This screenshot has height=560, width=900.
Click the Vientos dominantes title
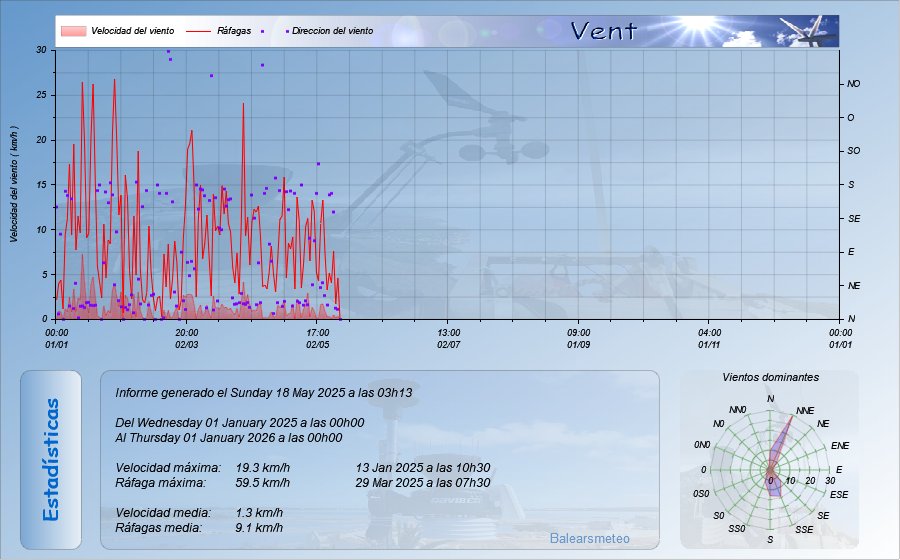click(770, 378)
